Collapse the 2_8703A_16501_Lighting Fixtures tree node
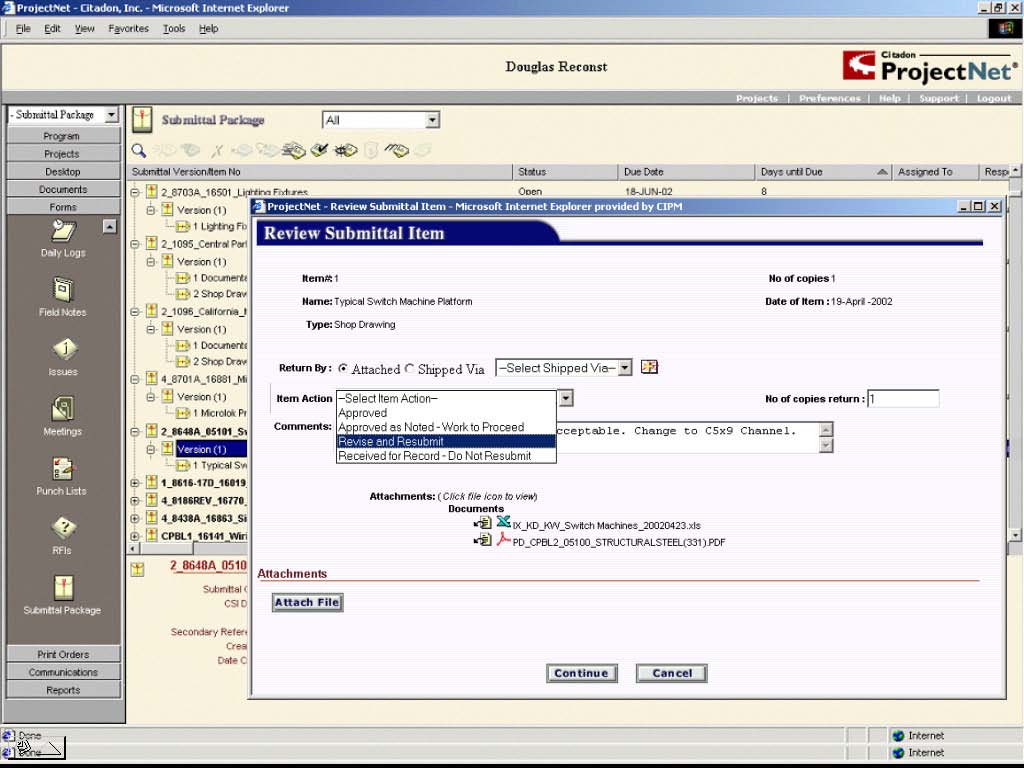This screenshot has height=768, width=1024. point(135,193)
